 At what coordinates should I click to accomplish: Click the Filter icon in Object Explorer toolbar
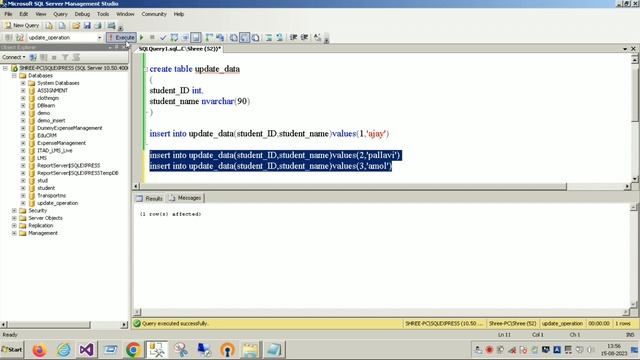click(x=65, y=57)
